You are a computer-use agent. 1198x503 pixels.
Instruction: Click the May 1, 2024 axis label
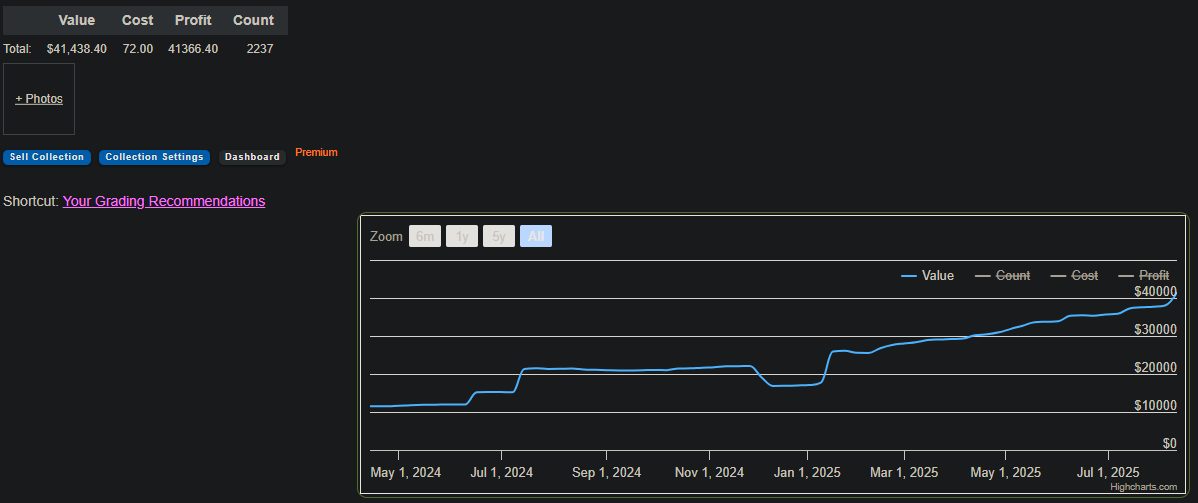click(406, 472)
